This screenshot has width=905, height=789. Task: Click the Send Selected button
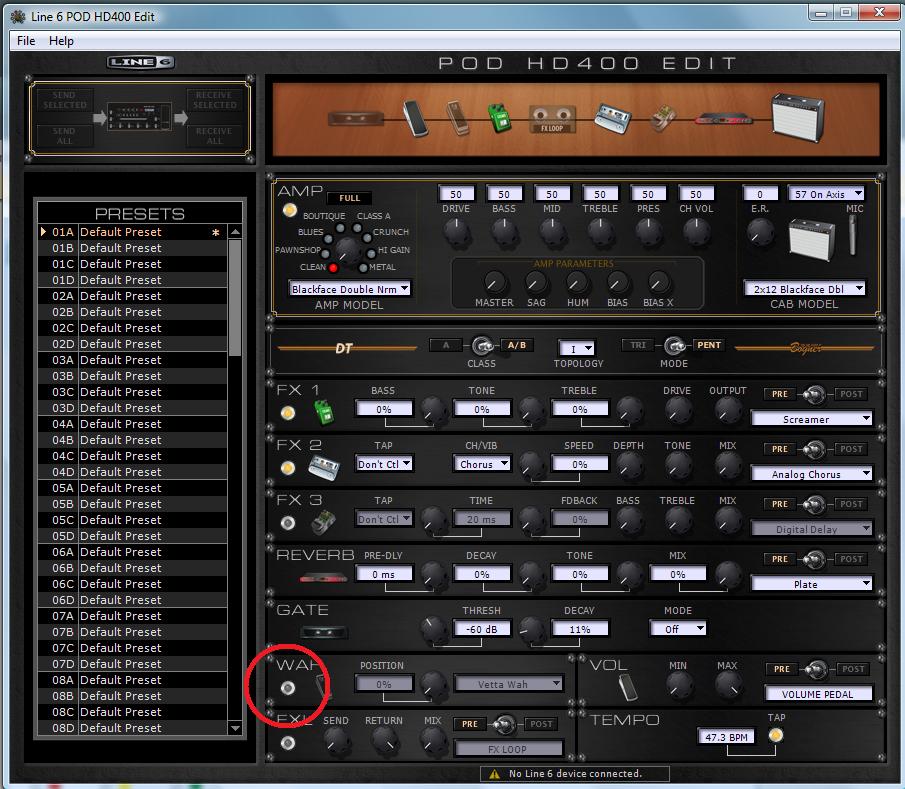[65, 100]
